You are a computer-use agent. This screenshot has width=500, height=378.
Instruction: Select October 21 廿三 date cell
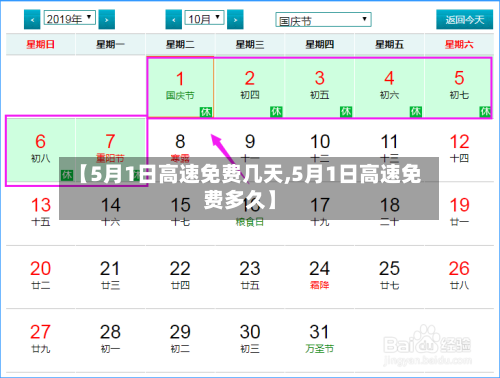click(110, 277)
